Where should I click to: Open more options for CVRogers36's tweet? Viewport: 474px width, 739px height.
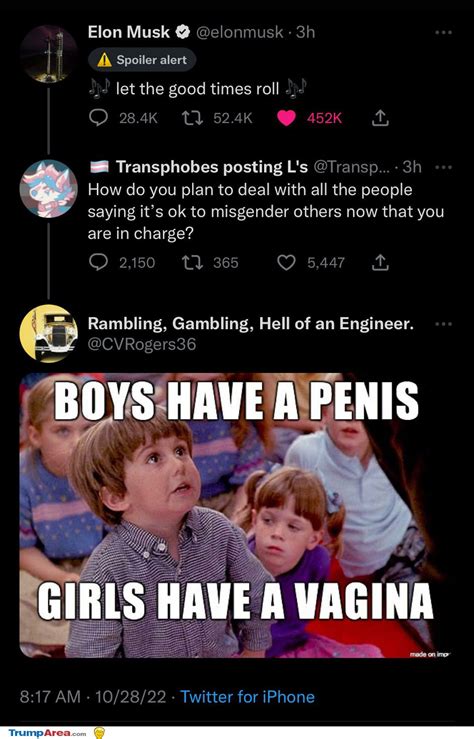[x=443, y=324]
